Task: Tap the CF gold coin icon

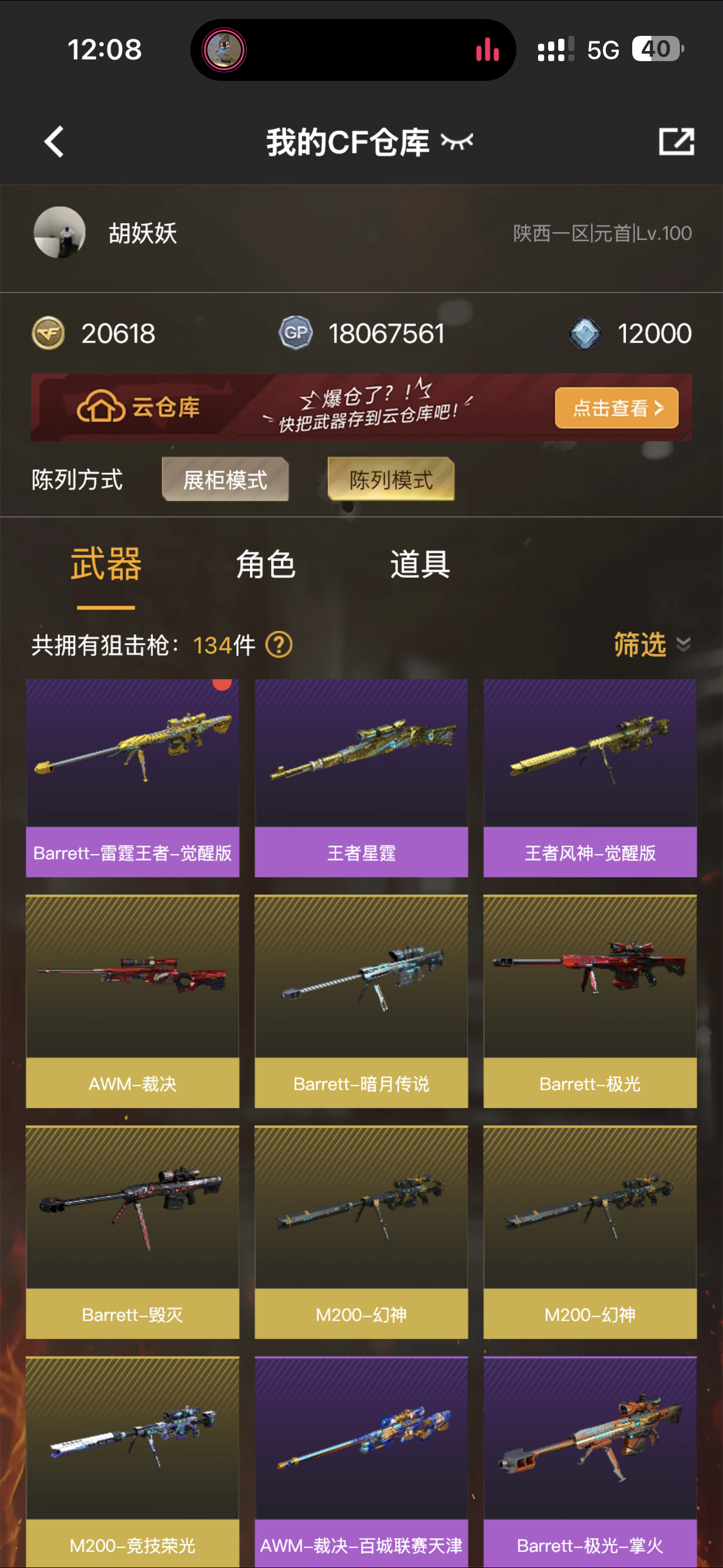Action: (48, 334)
